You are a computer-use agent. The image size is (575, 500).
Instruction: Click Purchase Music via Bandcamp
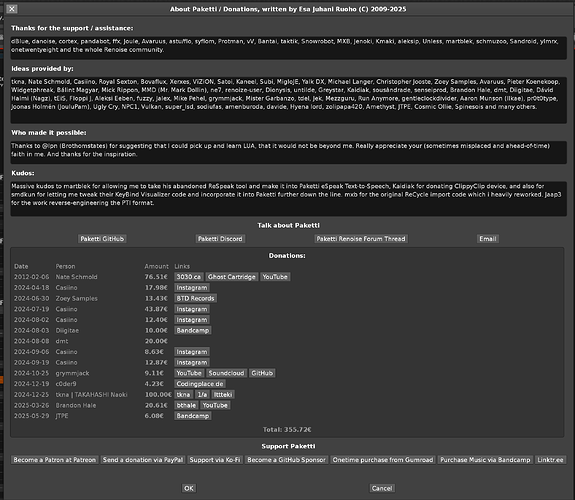(485, 460)
